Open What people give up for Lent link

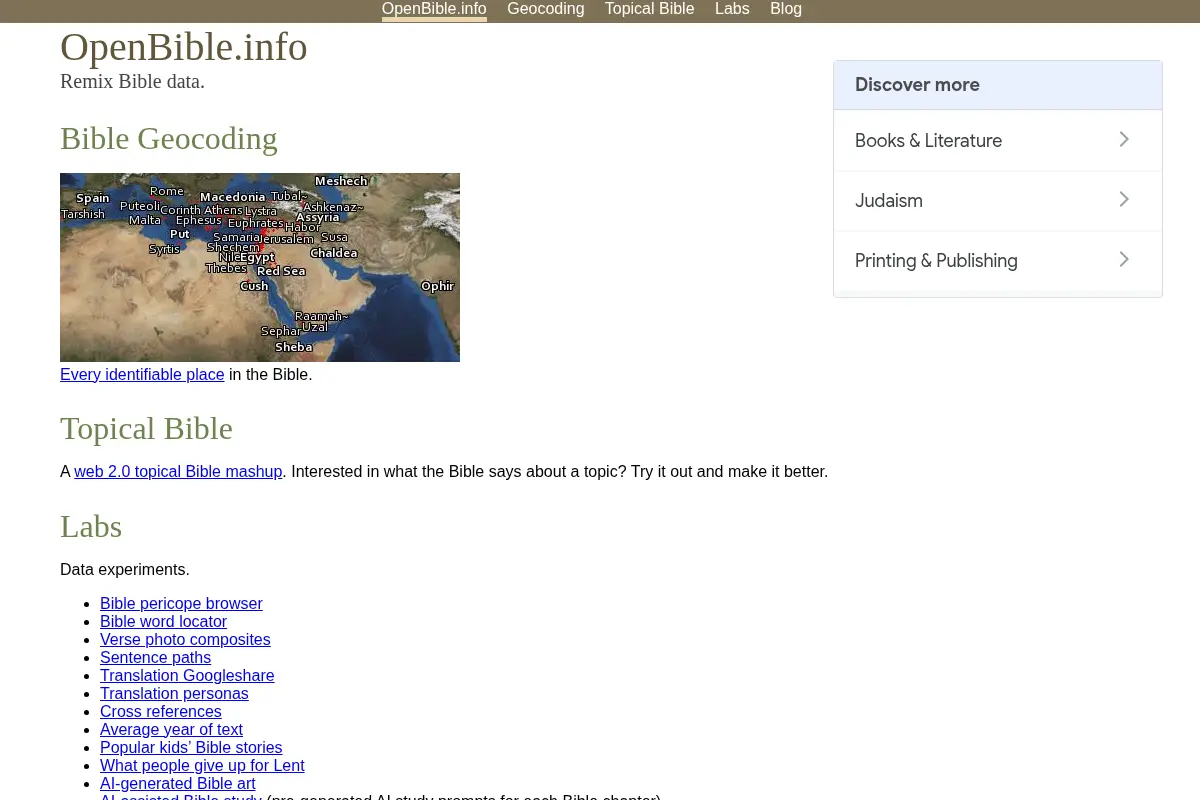coord(202,765)
